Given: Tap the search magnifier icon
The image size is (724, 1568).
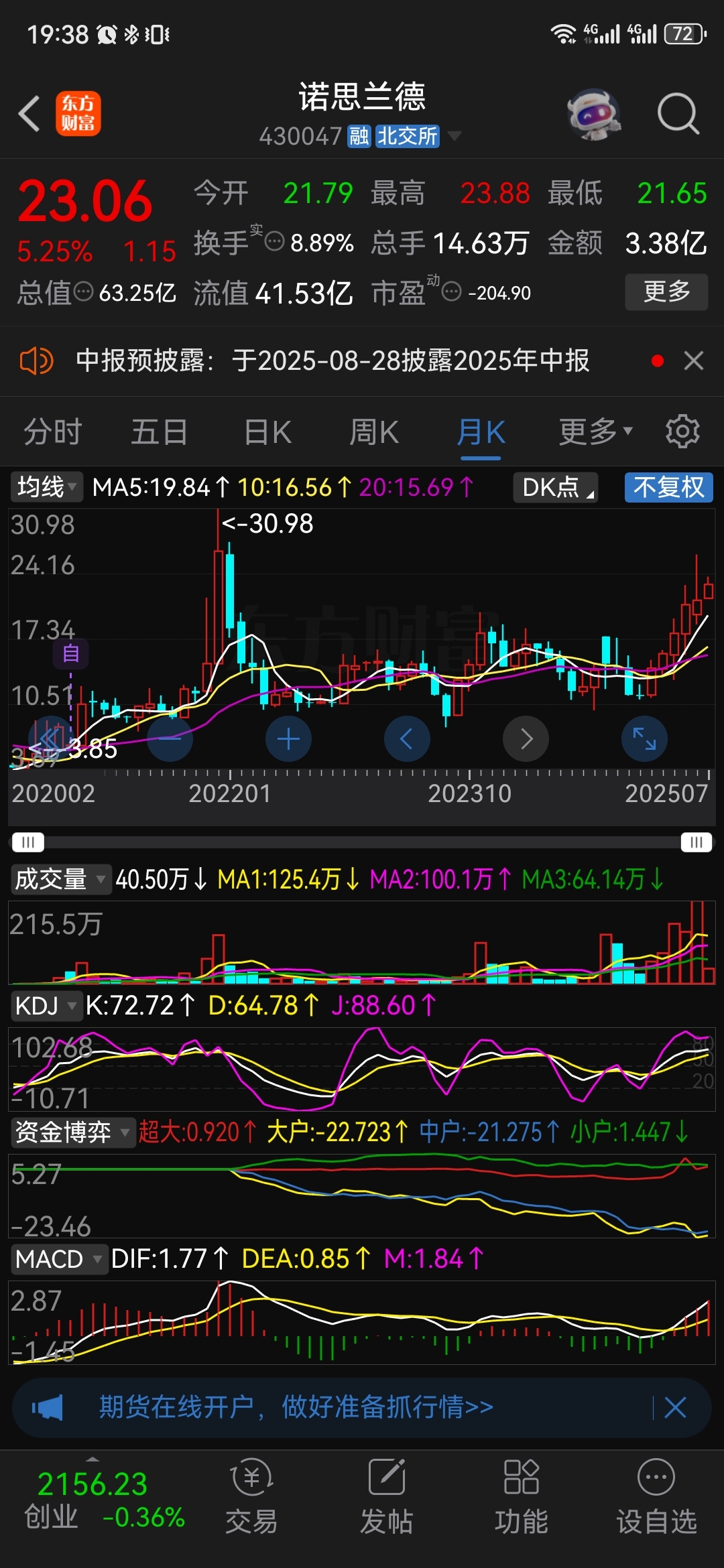Looking at the screenshot, I should (x=678, y=113).
